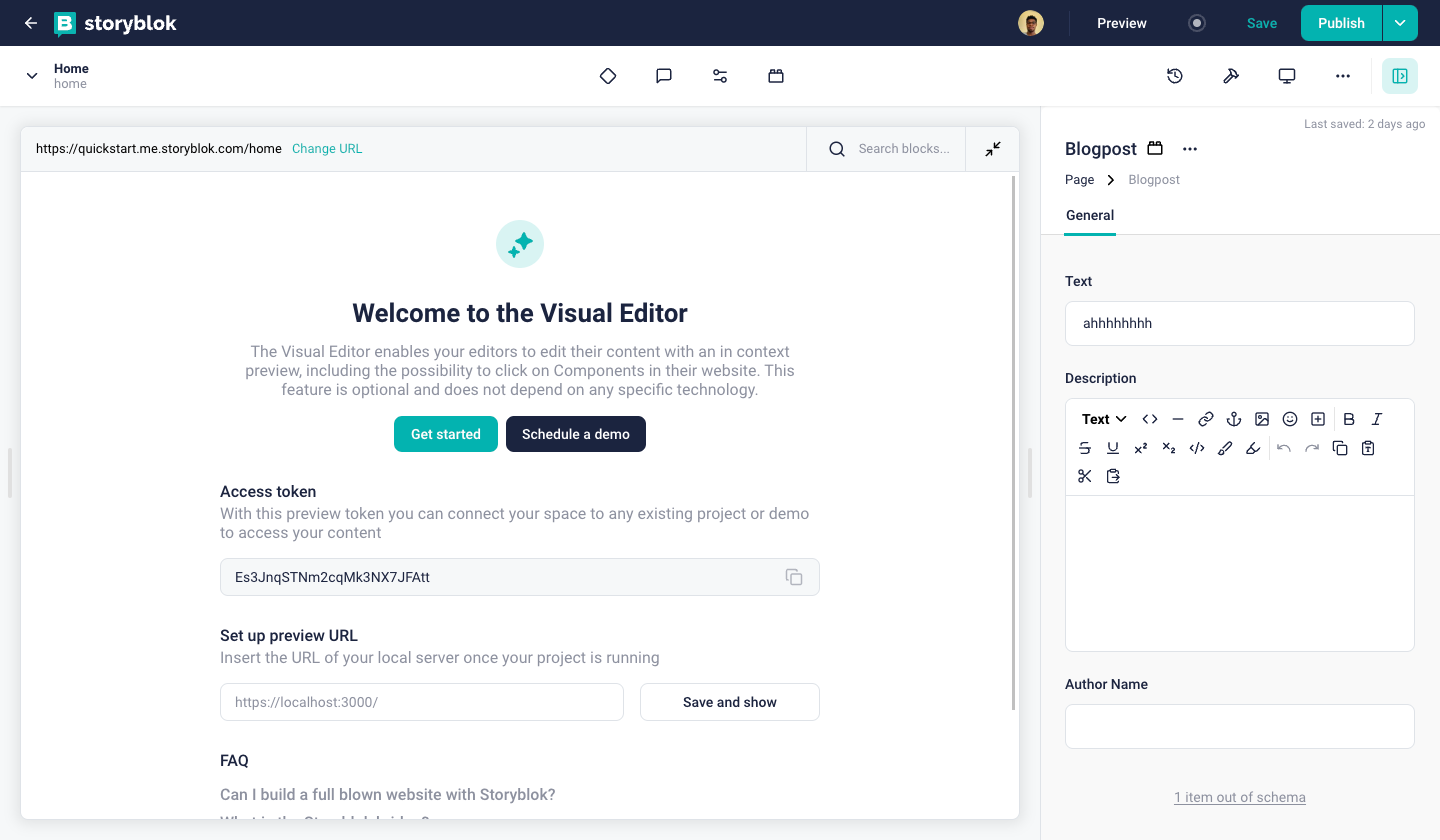
Task: Open FAQ question about full blown website
Action: coord(388,795)
